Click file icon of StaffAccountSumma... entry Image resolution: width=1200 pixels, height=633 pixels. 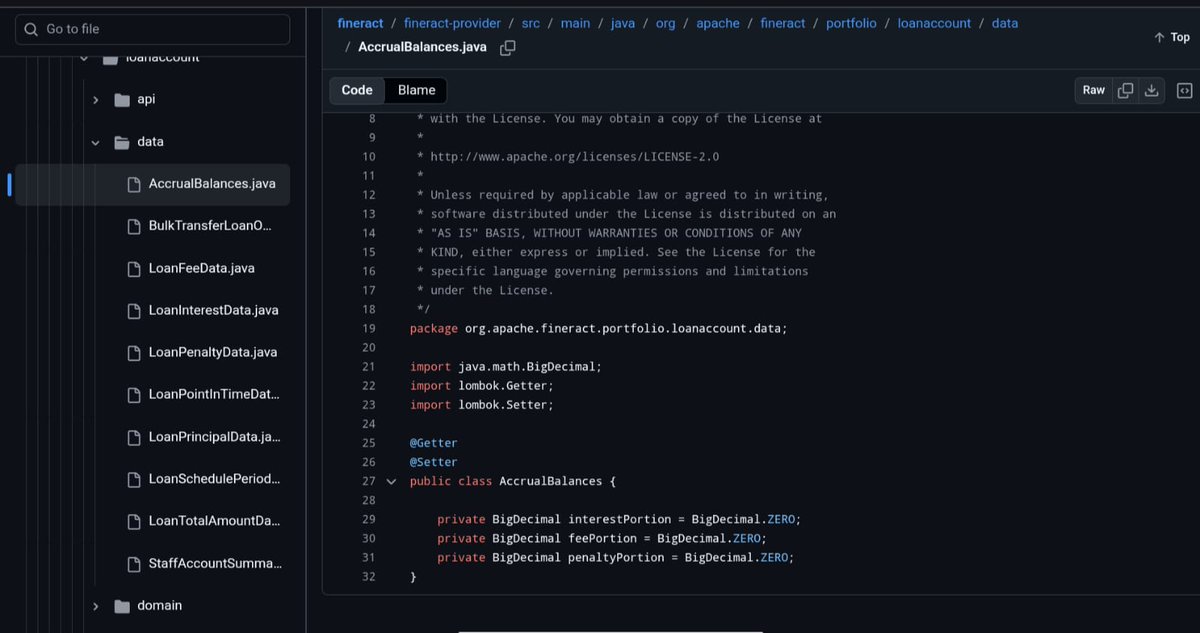pos(134,564)
